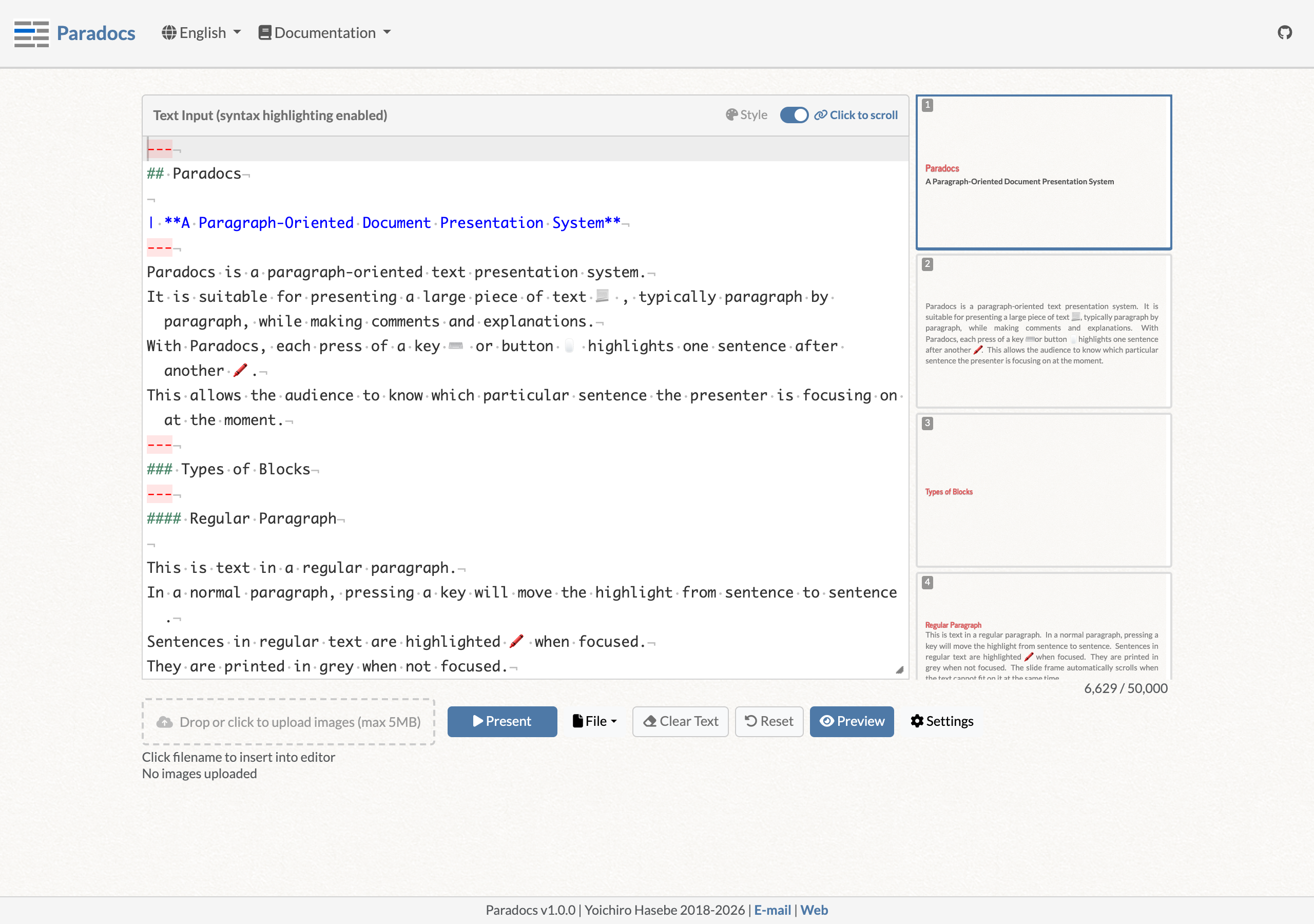Click the globe language icon

pyautogui.click(x=169, y=33)
